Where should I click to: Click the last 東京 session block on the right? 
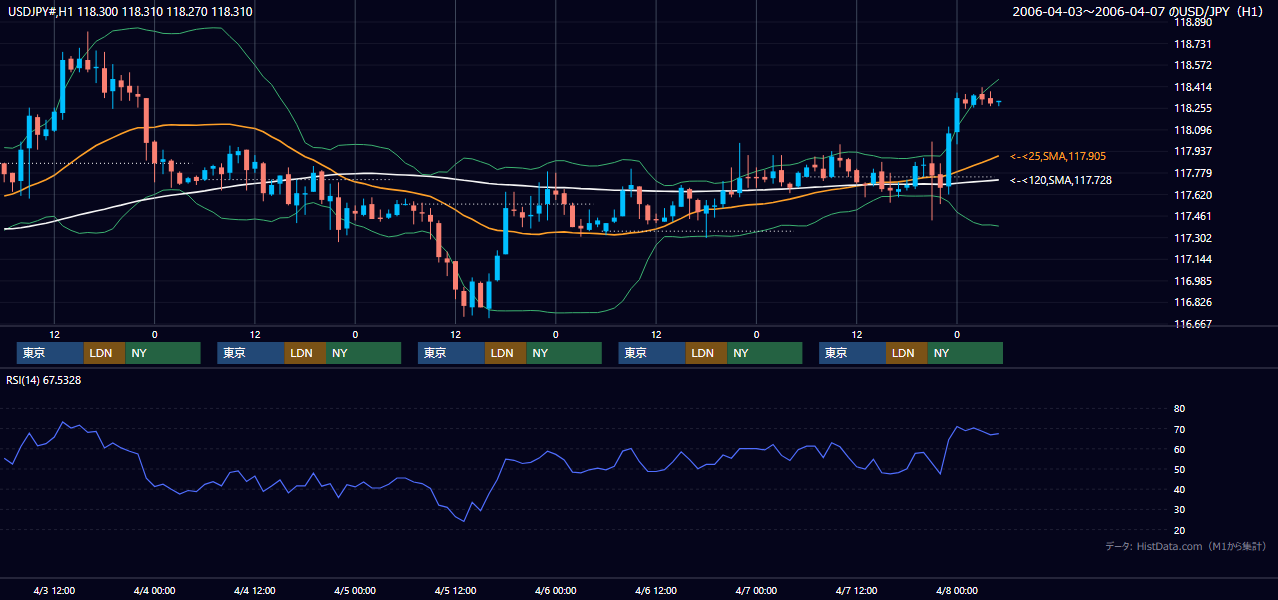coord(852,353)
